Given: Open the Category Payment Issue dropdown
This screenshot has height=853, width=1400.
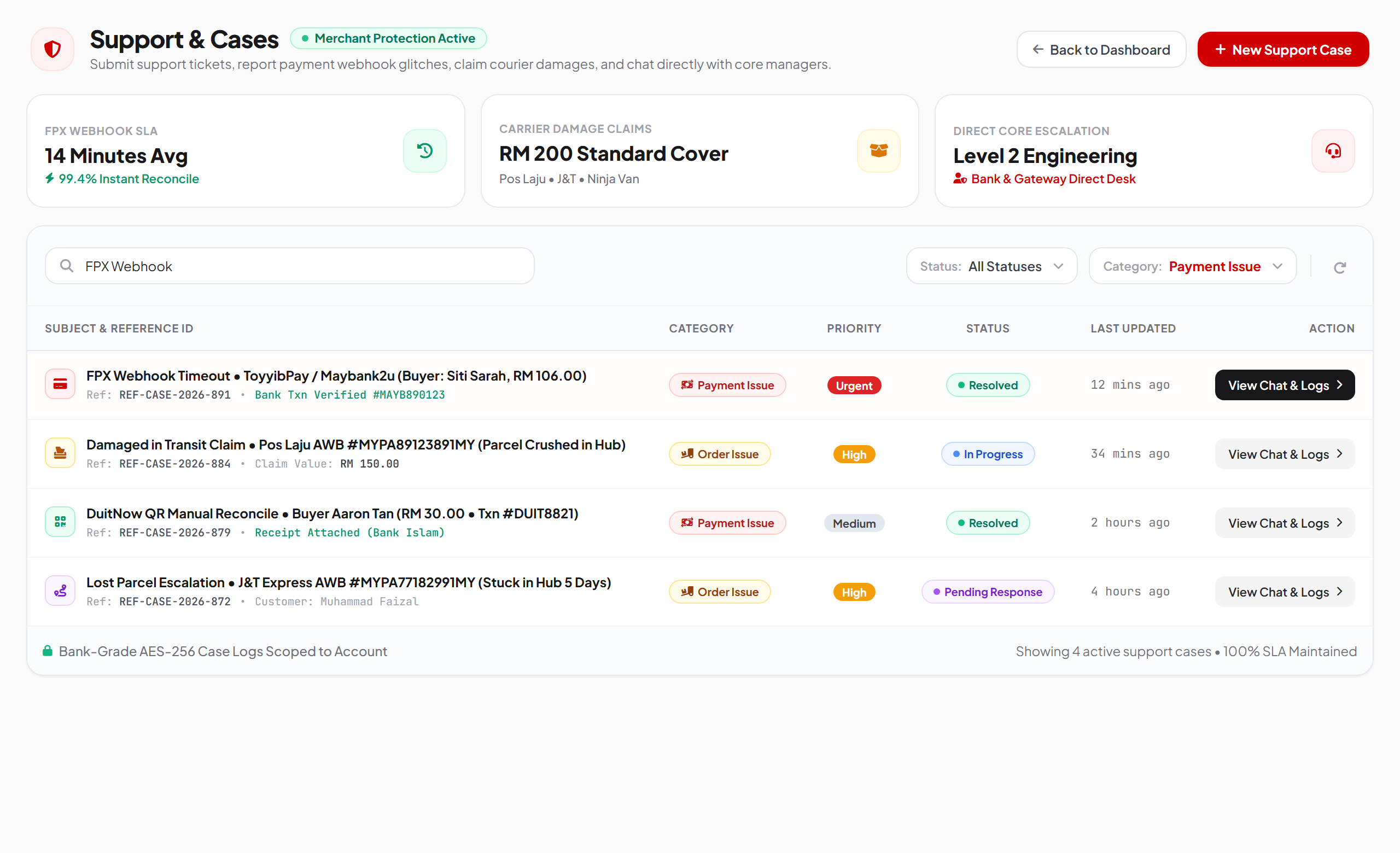Looking at the screenshot, I should tap(1192, 266).
